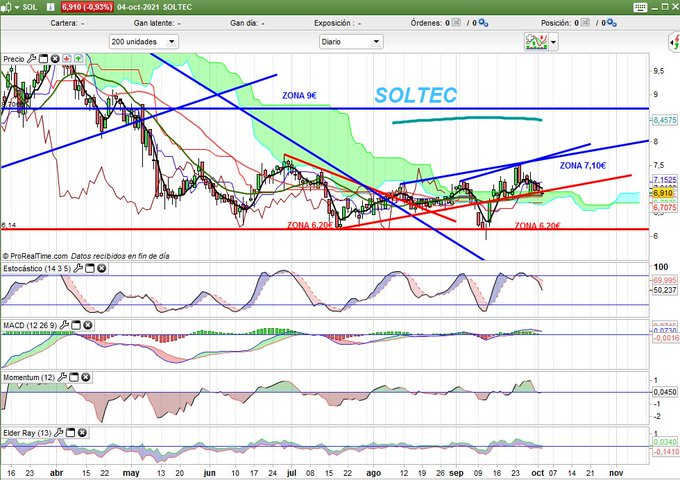The image size is (680, 480).
Task: Open Órdenes gears settings icon
Action: (483, 23)
